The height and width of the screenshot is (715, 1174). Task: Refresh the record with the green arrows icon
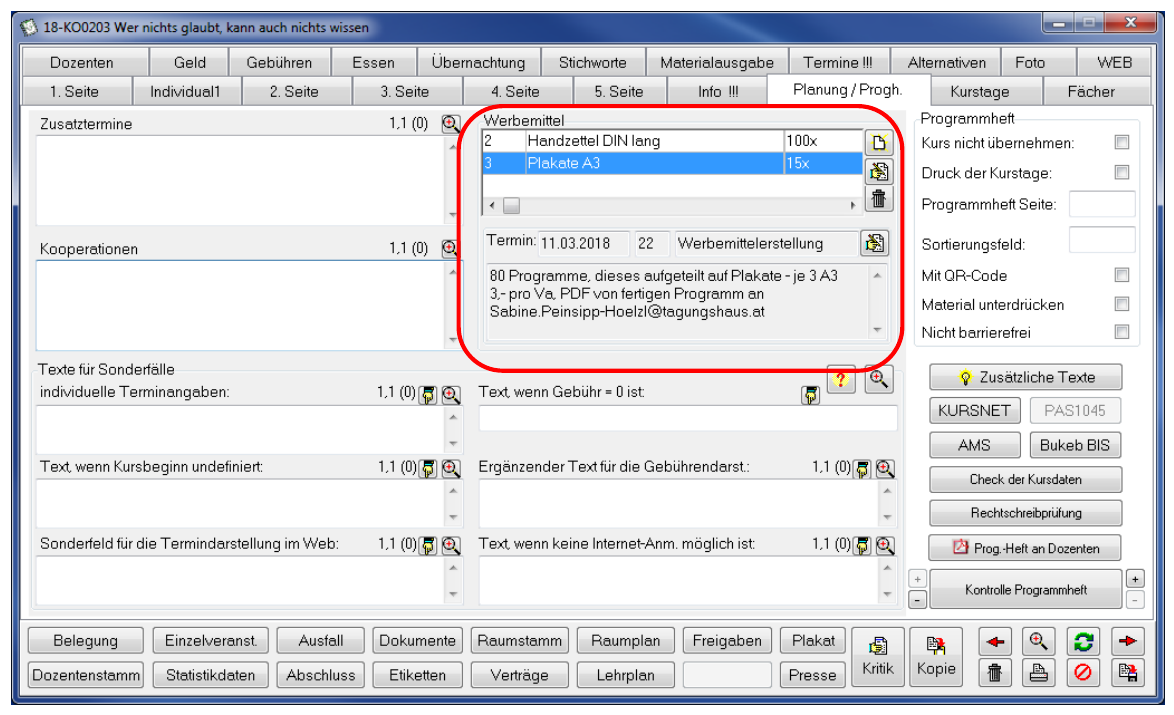coord(1083,642)
